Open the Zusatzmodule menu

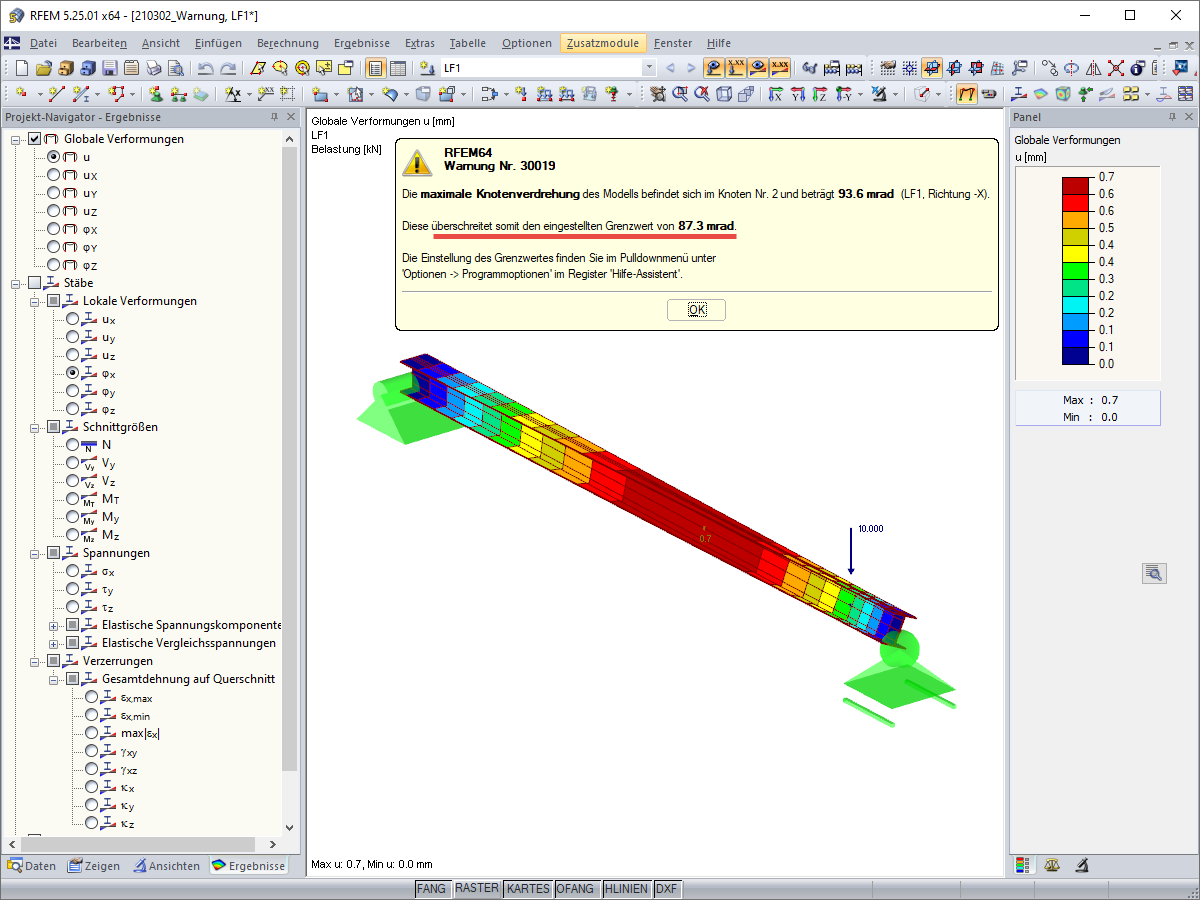[x=603, y=43]
